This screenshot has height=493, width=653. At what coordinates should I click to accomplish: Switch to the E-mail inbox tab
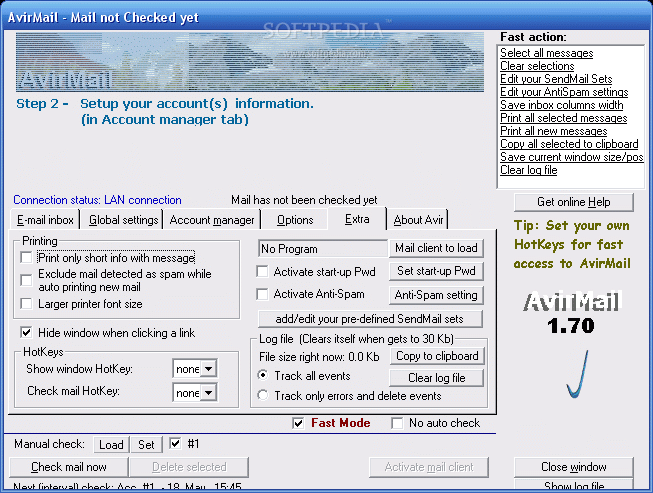45,220
